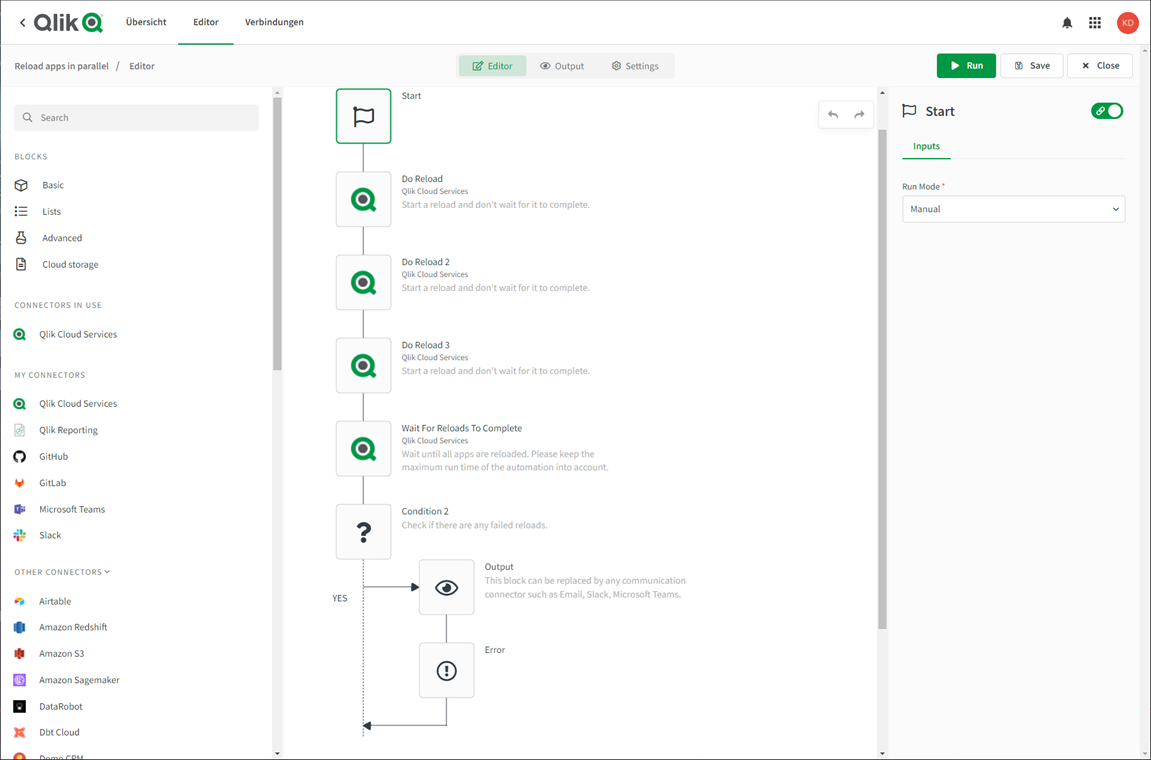
Task: Redo the last canvas change
Action: [859, 115]
